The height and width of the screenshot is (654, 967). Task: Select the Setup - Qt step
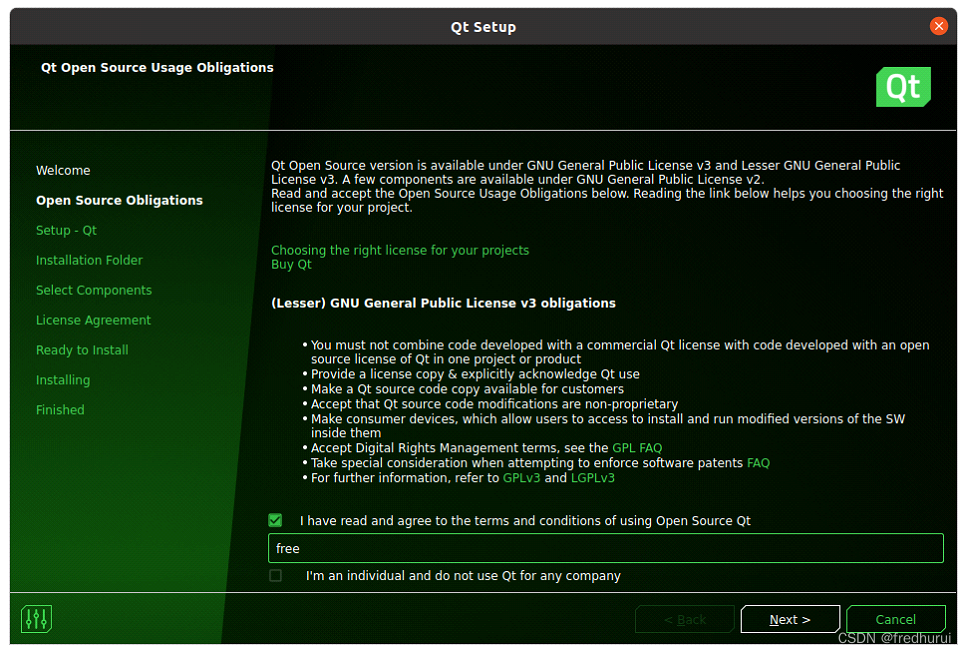(66, 230)
